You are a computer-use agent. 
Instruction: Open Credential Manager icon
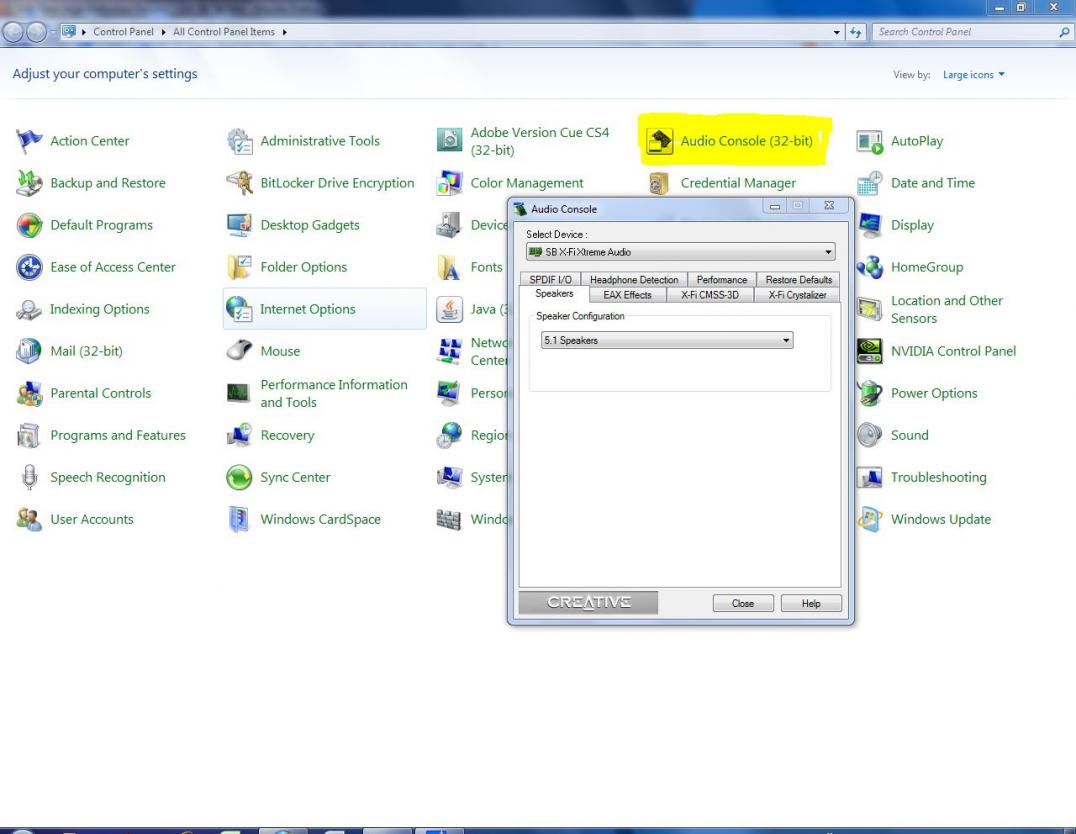pos(659,183)
